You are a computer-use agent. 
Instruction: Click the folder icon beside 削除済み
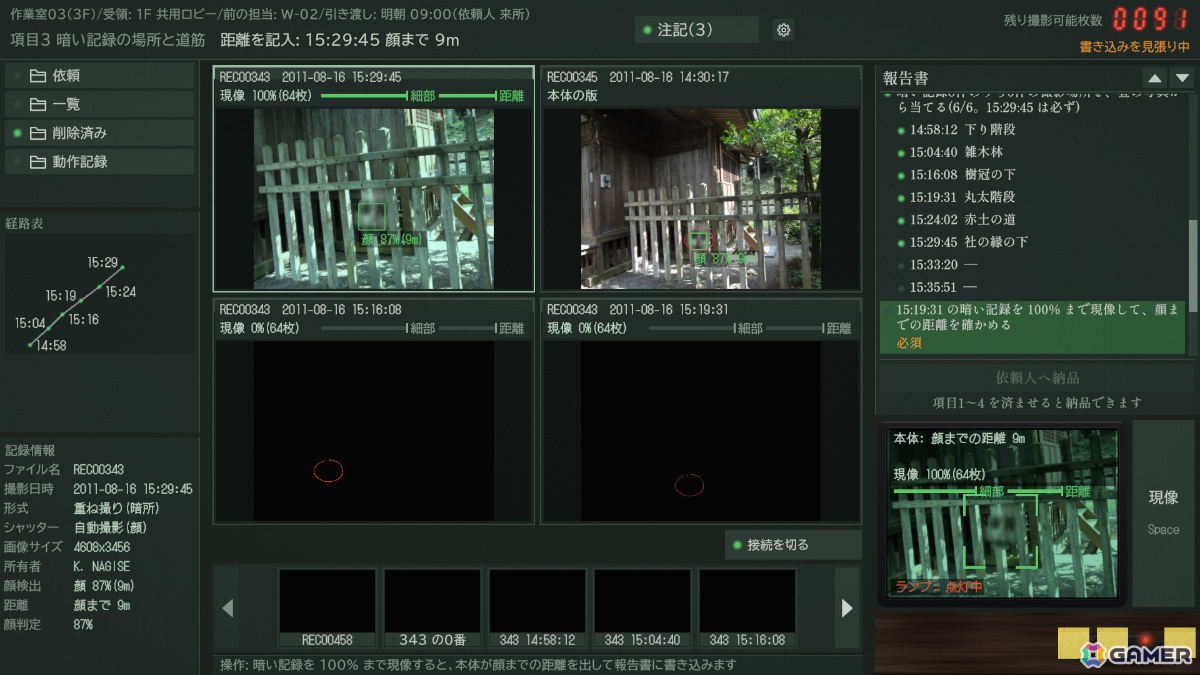(x=38, y=132)
